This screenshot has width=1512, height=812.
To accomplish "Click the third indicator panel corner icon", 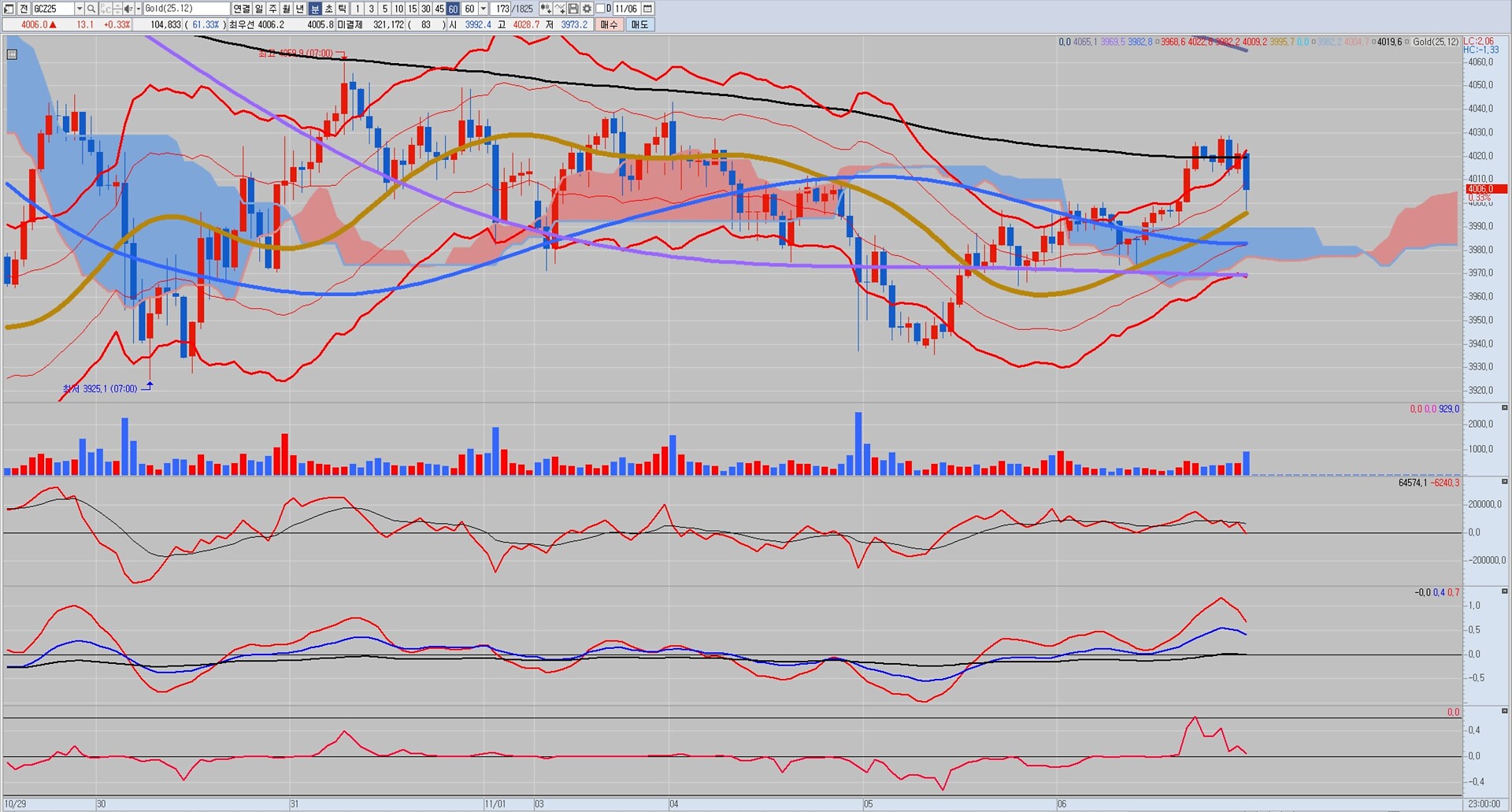I will (1505, 591).
